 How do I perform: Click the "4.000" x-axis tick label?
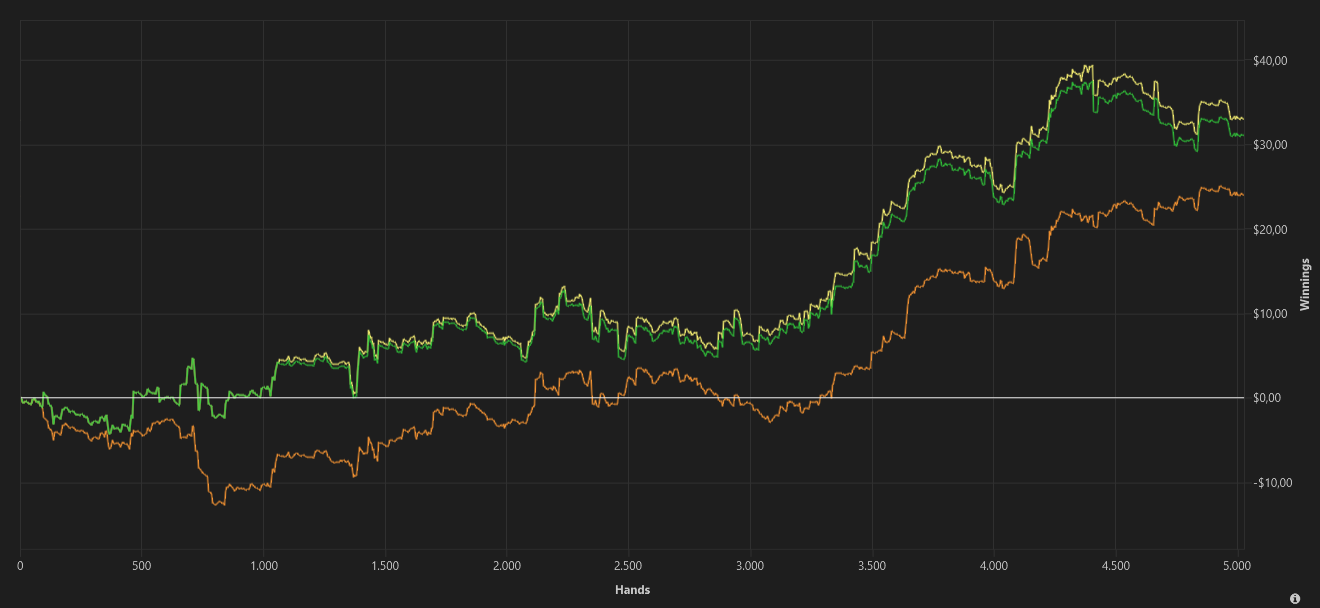994,565
